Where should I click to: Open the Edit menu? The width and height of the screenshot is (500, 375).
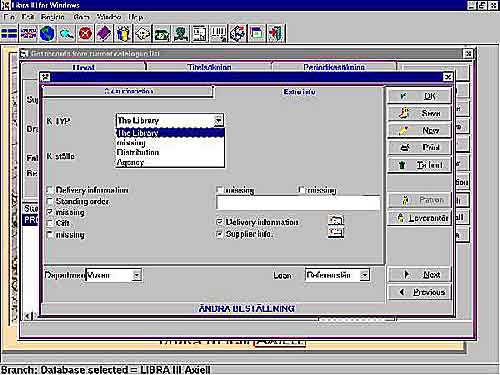point(28,17)
